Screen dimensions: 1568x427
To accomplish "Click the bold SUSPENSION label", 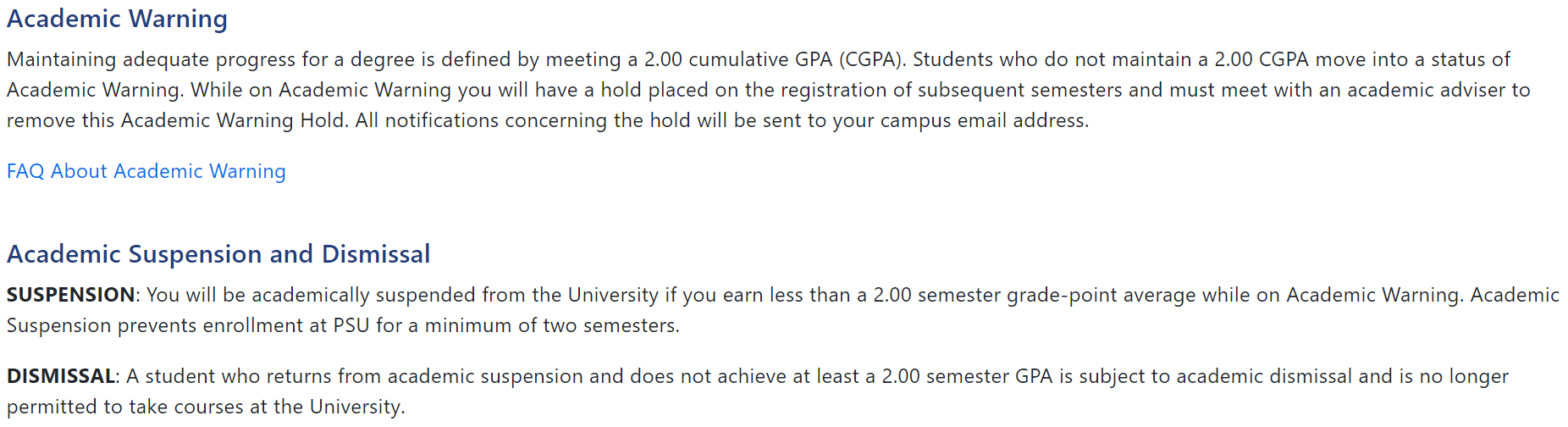I will point(70,295).
